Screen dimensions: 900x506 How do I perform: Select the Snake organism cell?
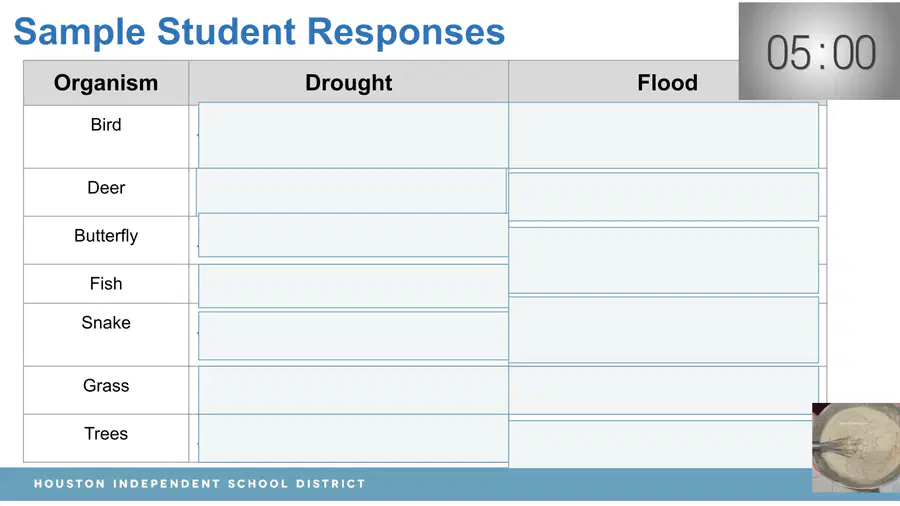(106, 334)
